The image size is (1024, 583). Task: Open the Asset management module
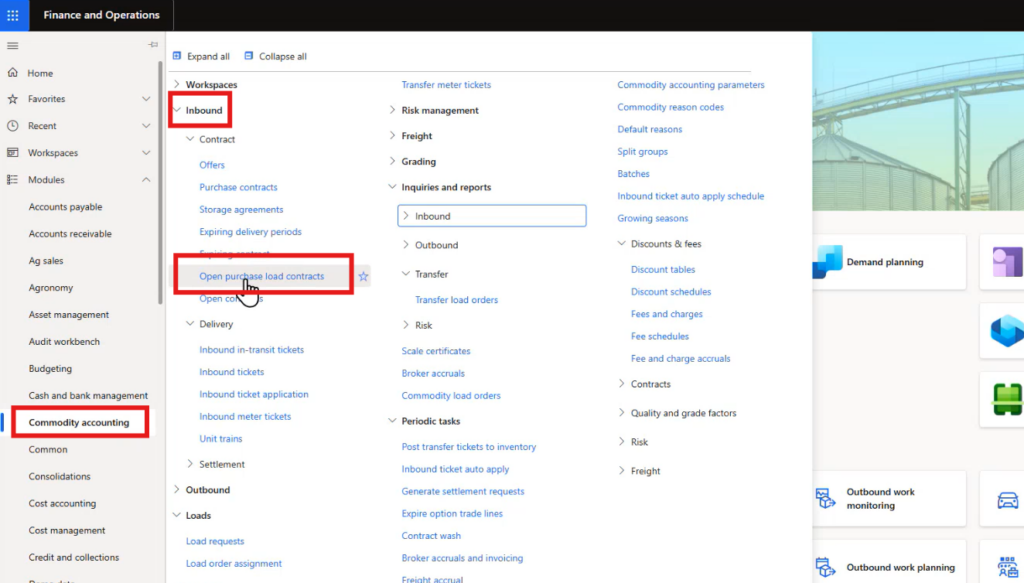click(x=69, y=315)
